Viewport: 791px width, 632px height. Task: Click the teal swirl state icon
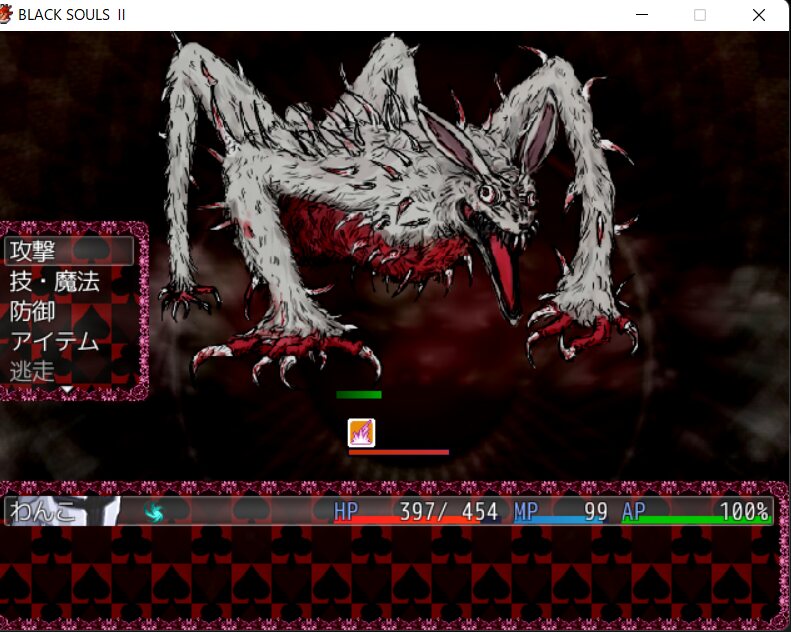(154, 511)
